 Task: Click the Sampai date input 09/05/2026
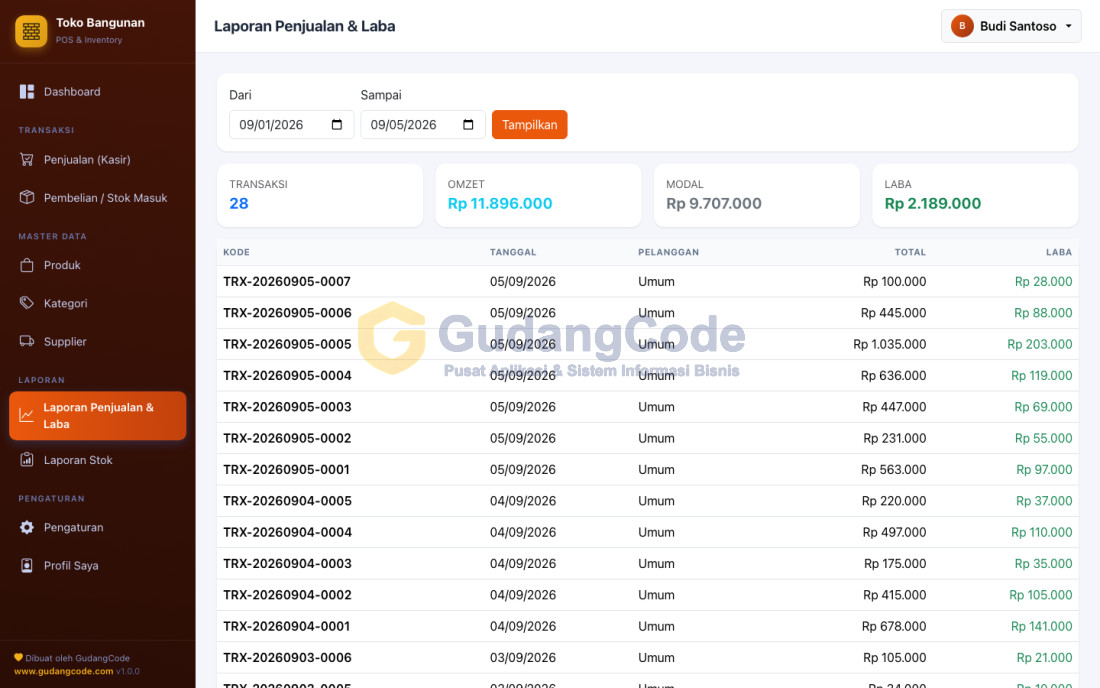point(422,125)
